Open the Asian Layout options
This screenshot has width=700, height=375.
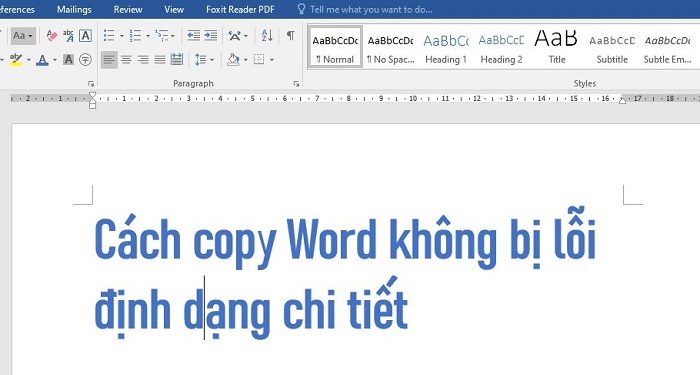238,36
